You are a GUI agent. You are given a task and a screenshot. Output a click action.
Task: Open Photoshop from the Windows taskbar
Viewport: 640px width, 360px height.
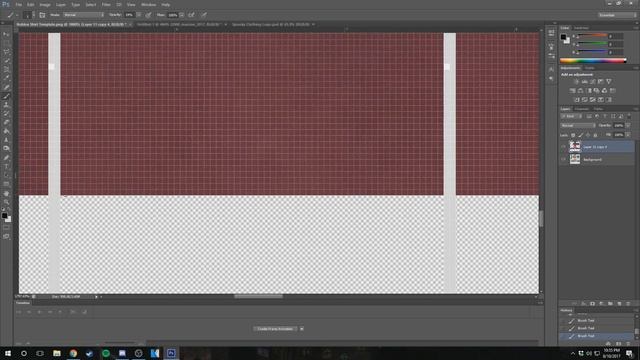pyautogui.click(x=171, y=353)
